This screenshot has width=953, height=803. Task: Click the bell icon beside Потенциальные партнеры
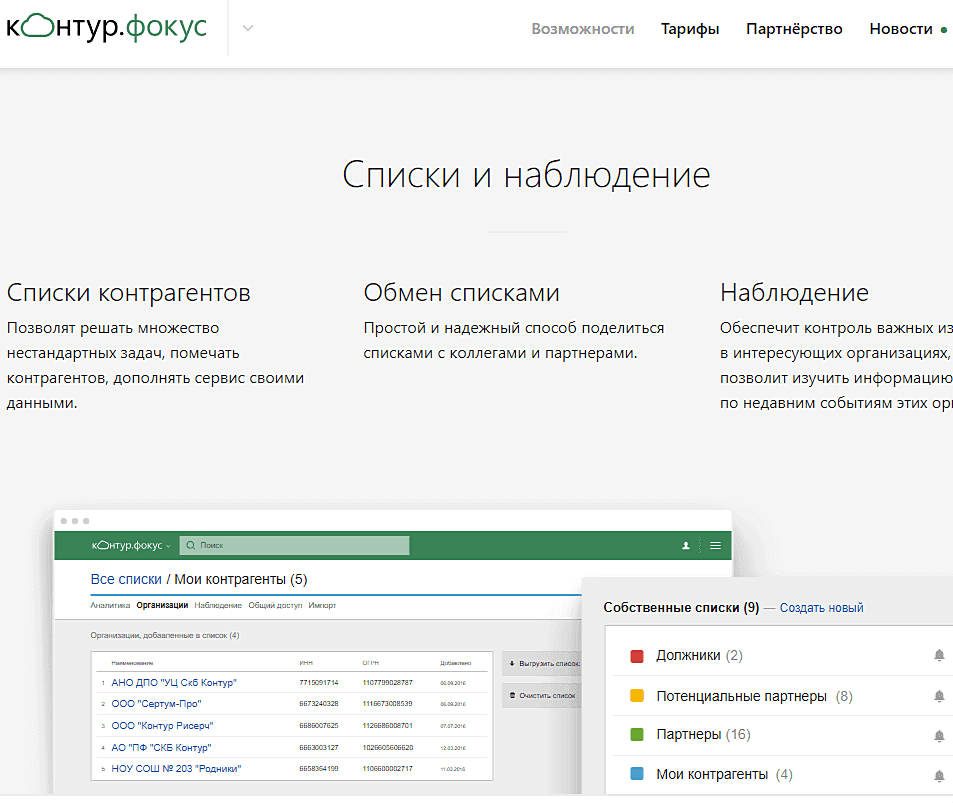(939, 696)
